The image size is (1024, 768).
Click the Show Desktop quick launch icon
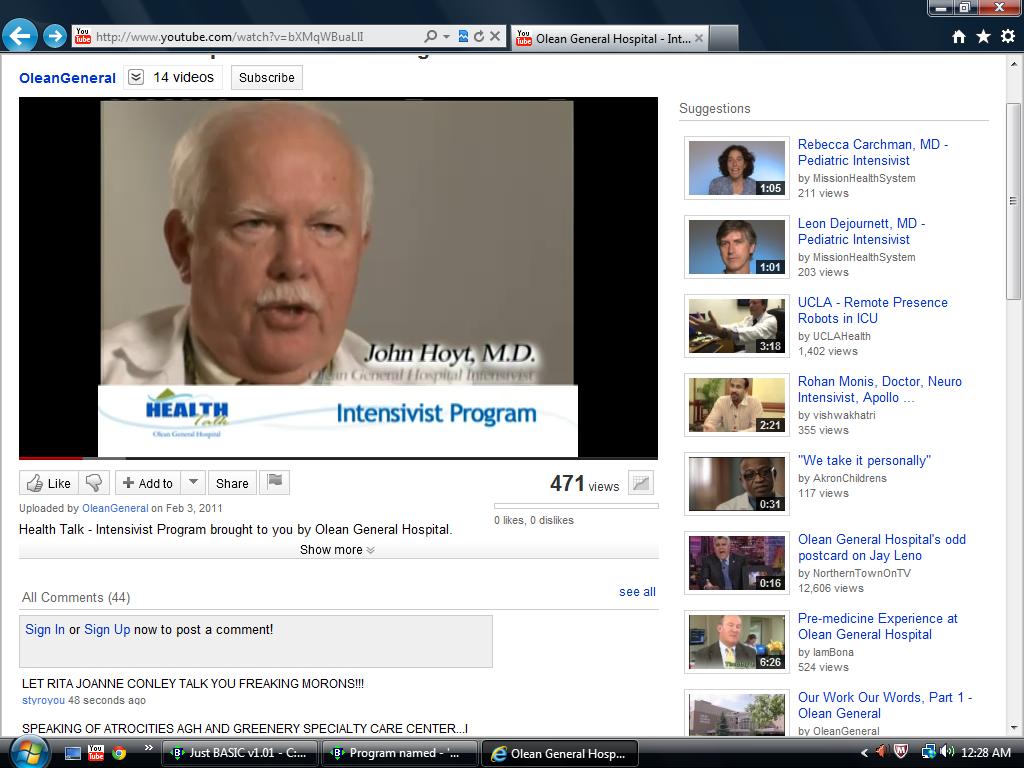click(72, 753)
